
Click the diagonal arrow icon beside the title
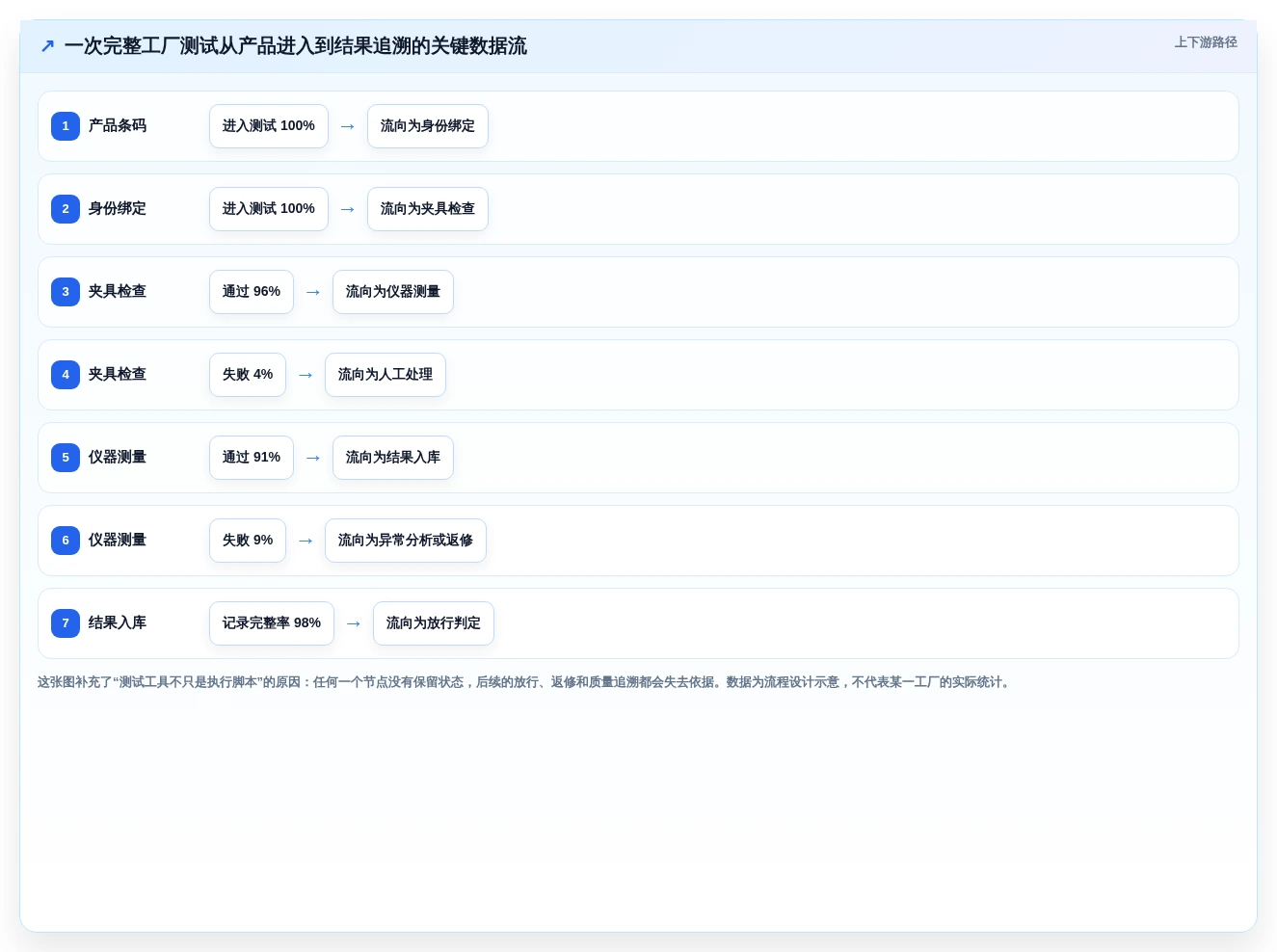pos(47,46)
